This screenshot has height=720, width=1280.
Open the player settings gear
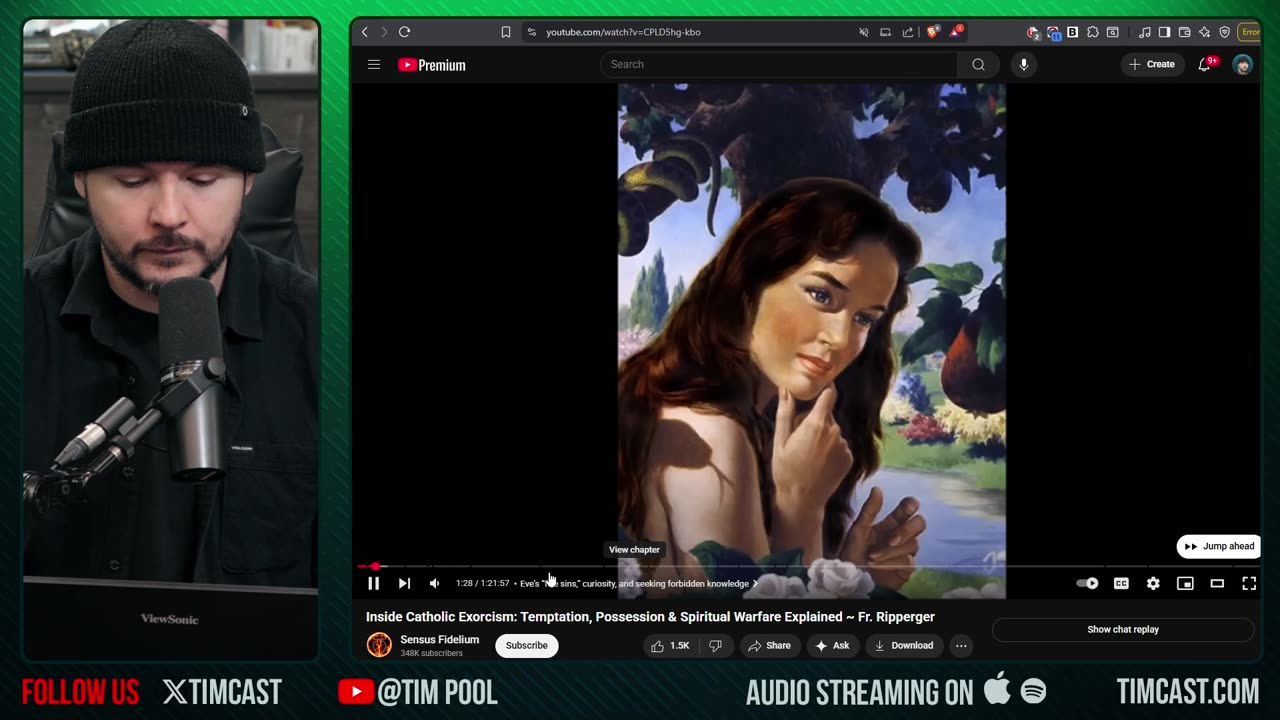(1153, 583)
